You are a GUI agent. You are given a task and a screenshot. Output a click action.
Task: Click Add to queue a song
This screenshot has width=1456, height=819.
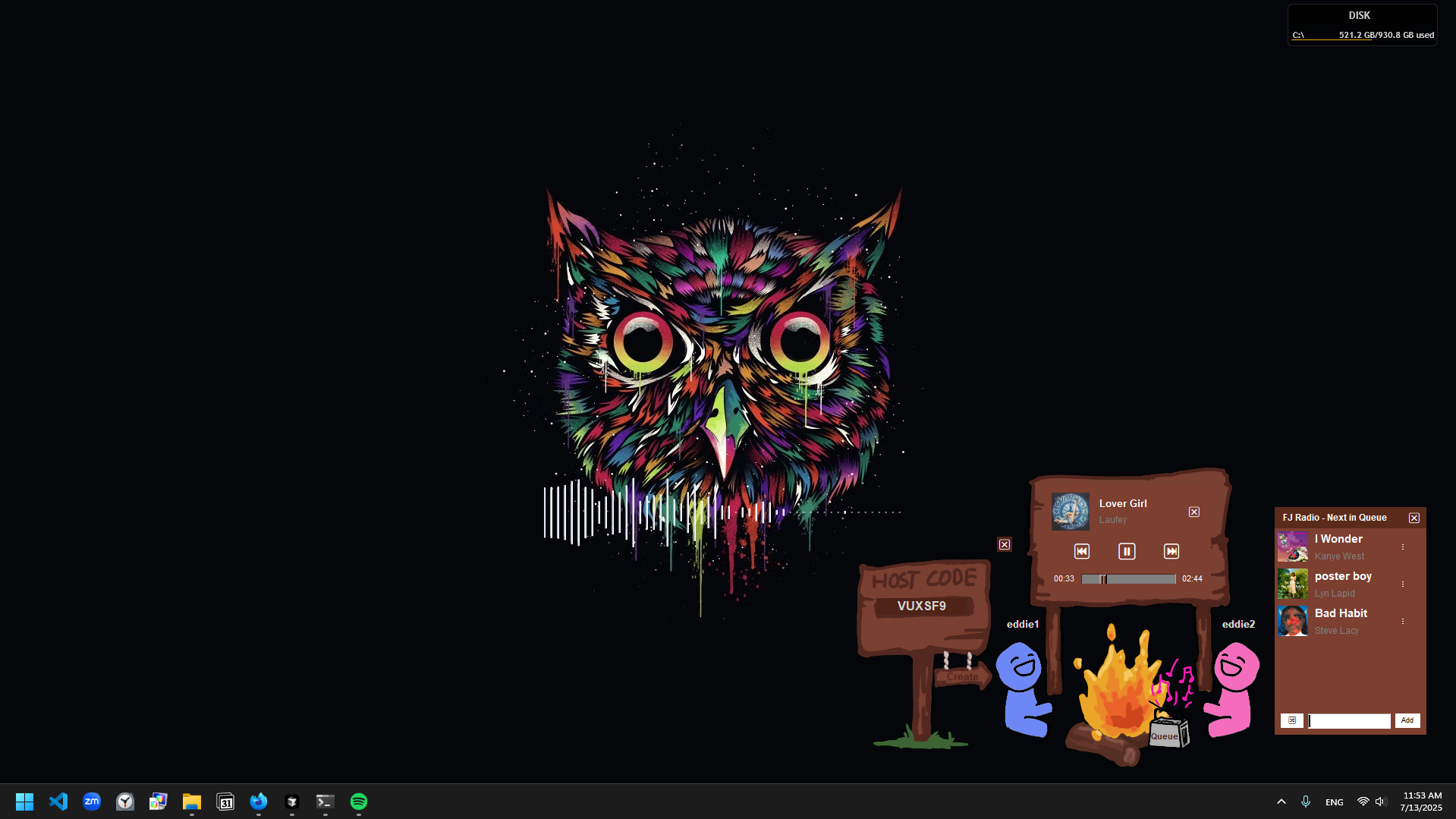(1407, 720)
